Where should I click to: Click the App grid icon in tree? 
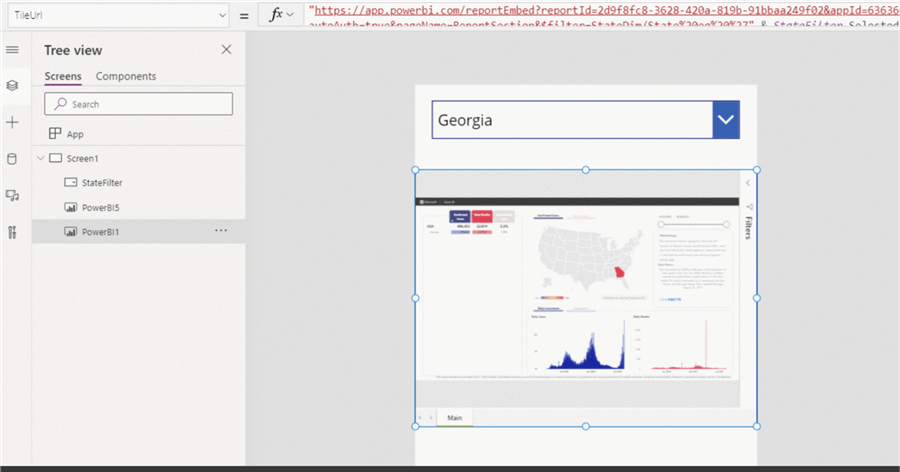click(x=55, y=133)
